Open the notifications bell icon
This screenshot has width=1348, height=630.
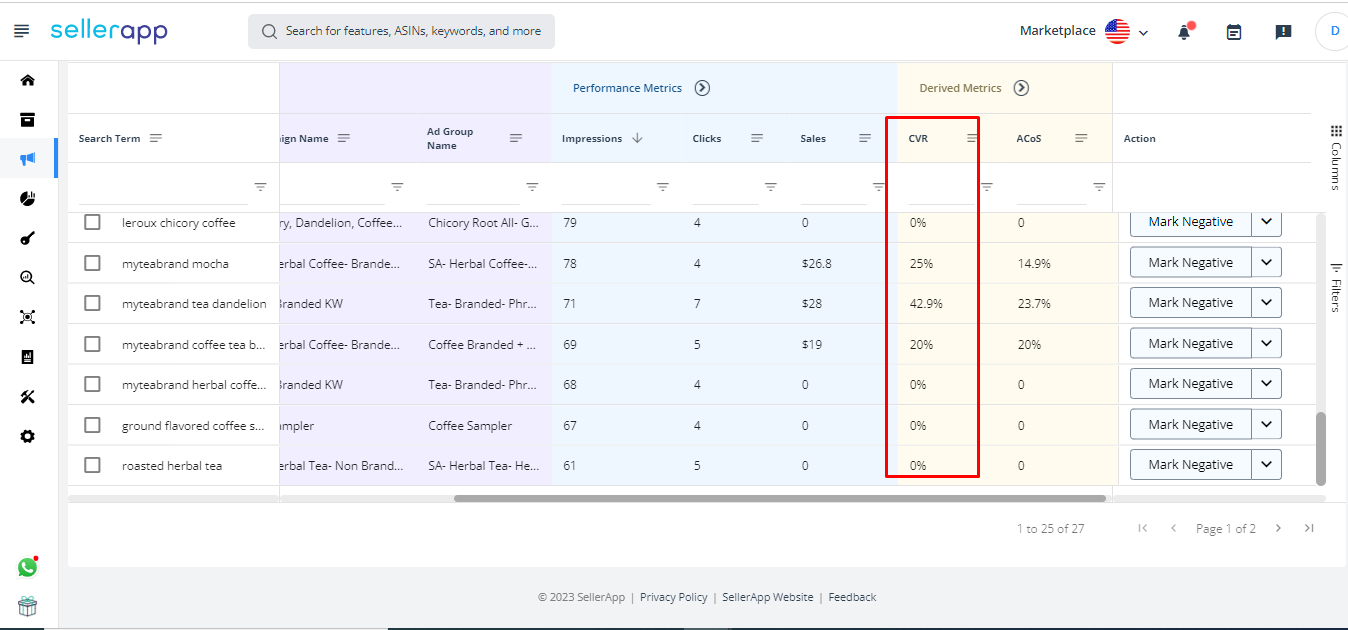(x=1183, y=31)
